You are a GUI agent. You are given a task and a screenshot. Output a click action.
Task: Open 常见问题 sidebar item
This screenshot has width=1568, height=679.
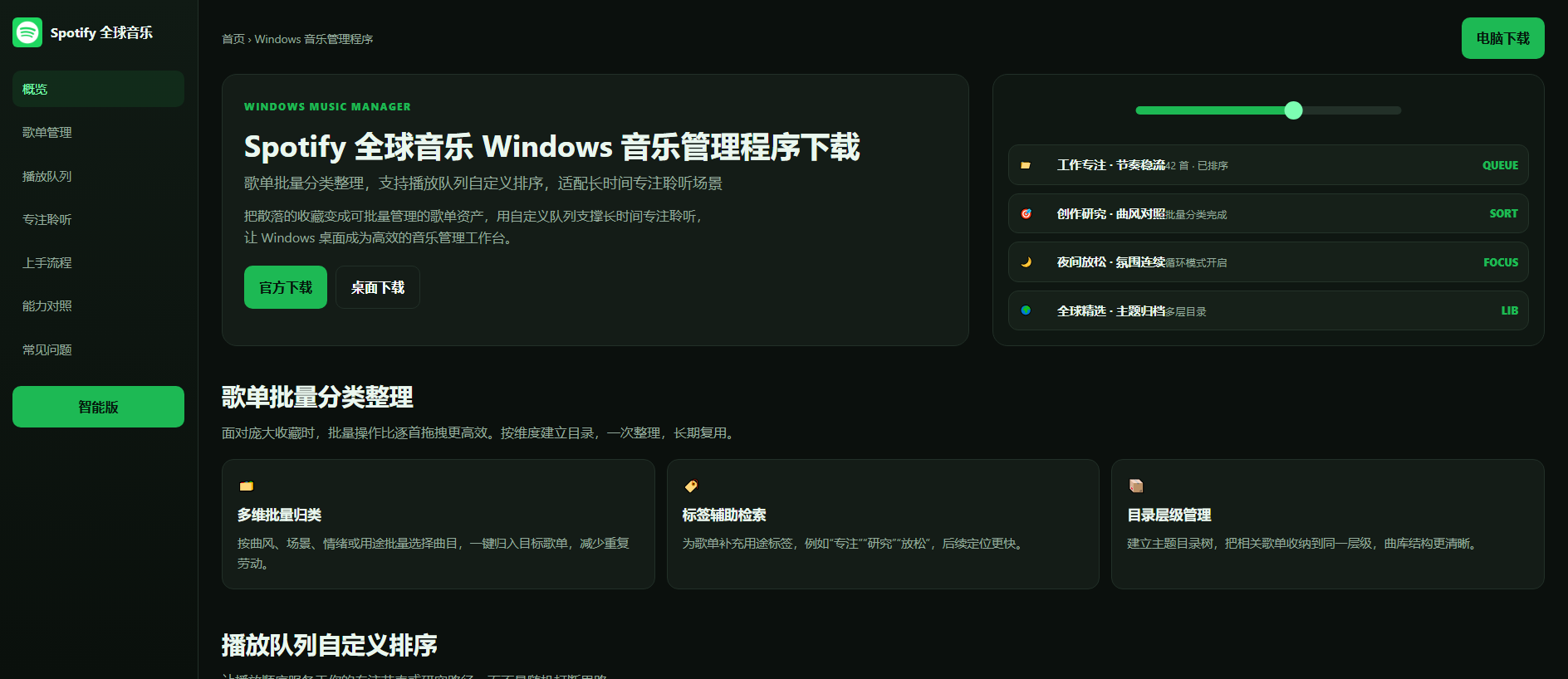[98, 349]
